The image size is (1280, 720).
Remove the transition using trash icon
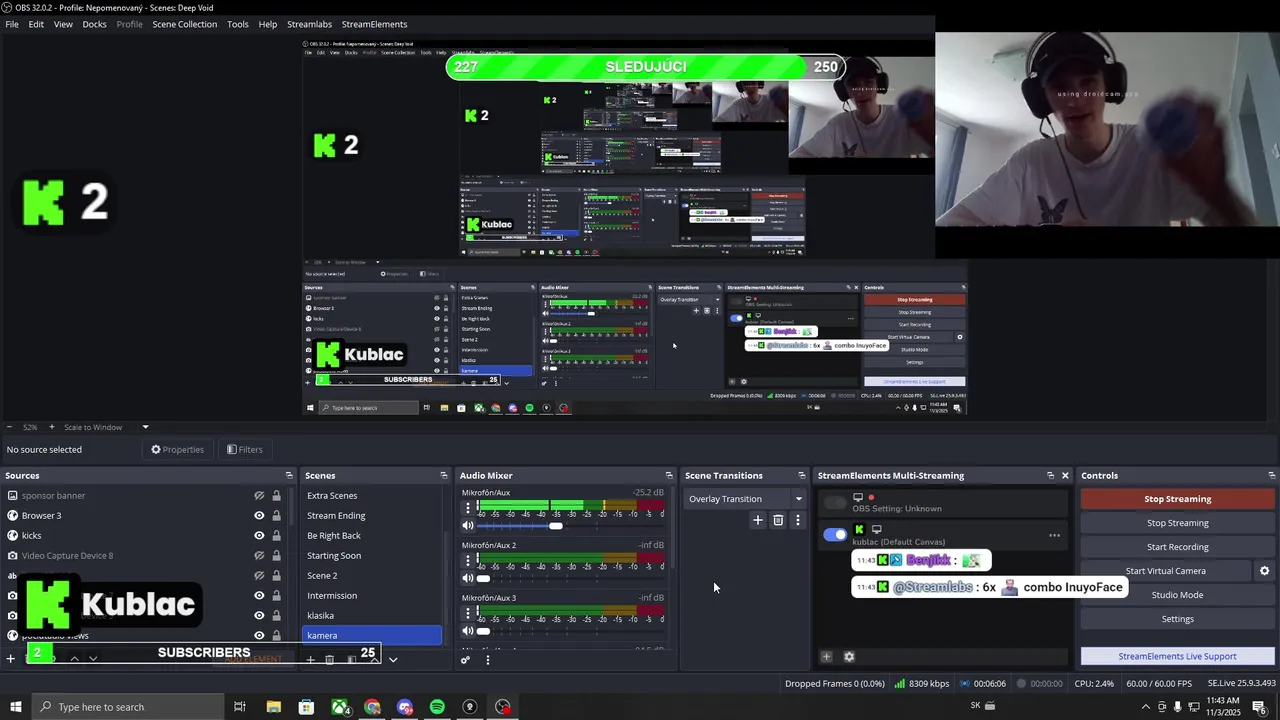tap(778, 520)
